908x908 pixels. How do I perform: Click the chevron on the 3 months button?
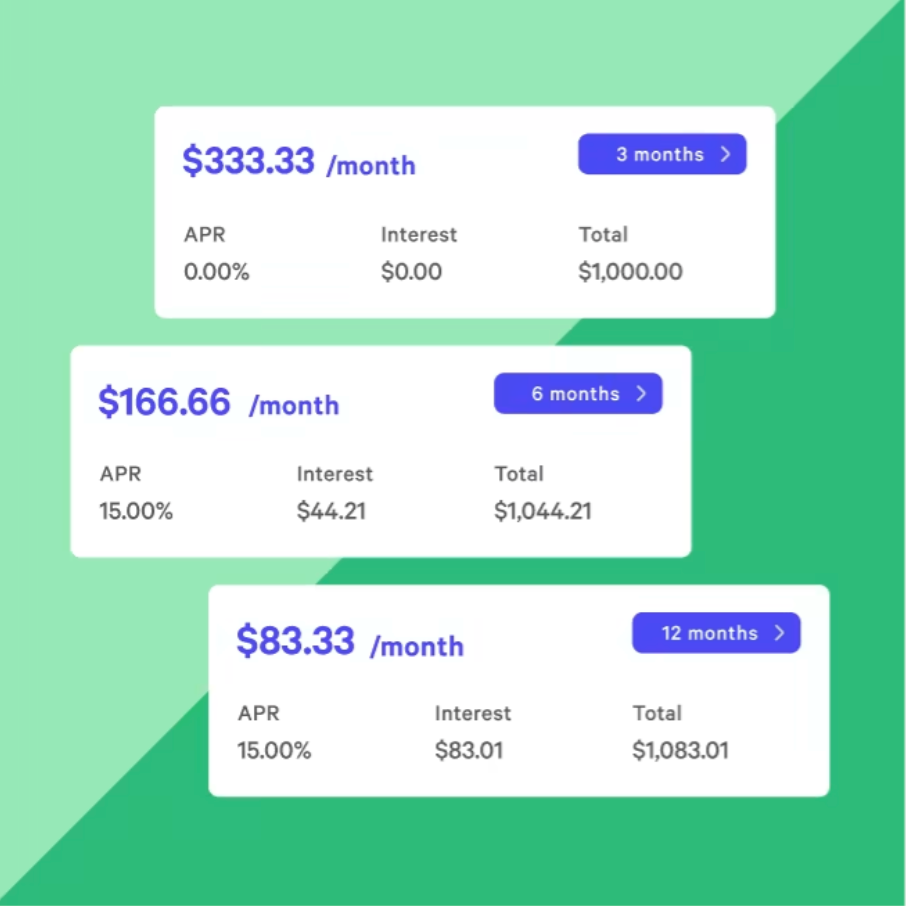click(726, 155)
